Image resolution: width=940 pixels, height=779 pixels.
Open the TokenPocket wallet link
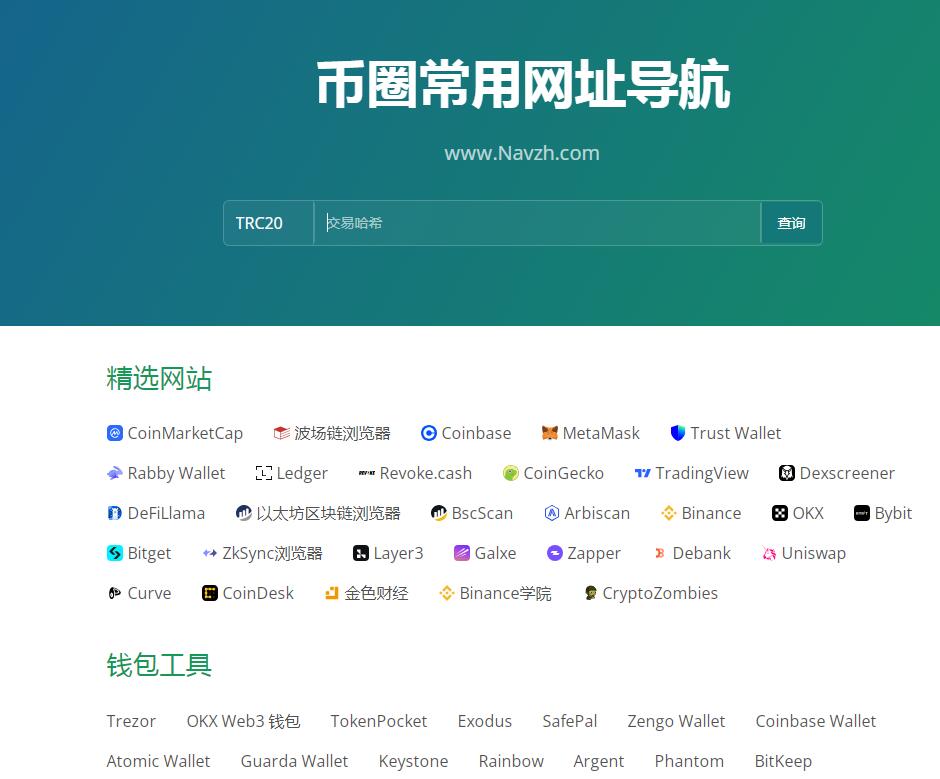378,721
